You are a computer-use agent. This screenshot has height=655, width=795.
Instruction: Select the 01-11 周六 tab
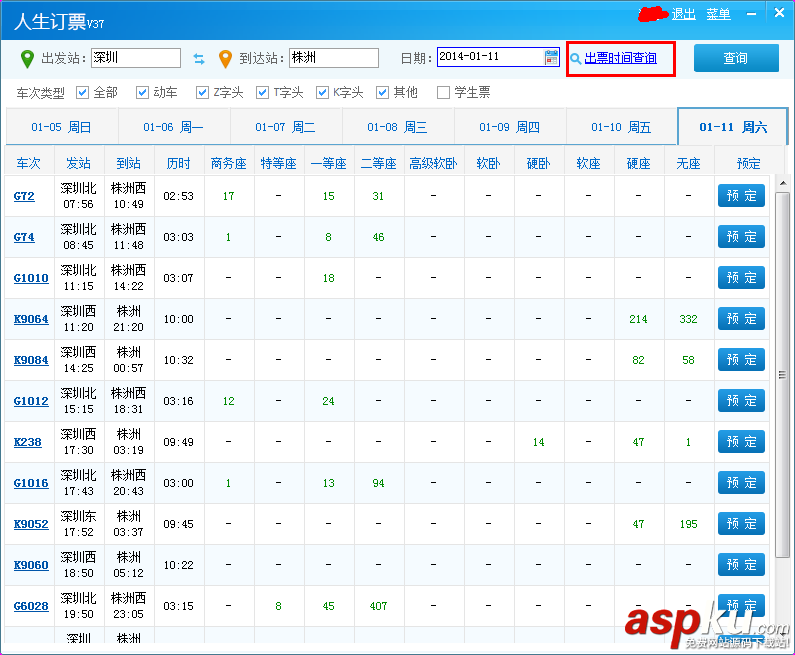(x=733, y=127)
